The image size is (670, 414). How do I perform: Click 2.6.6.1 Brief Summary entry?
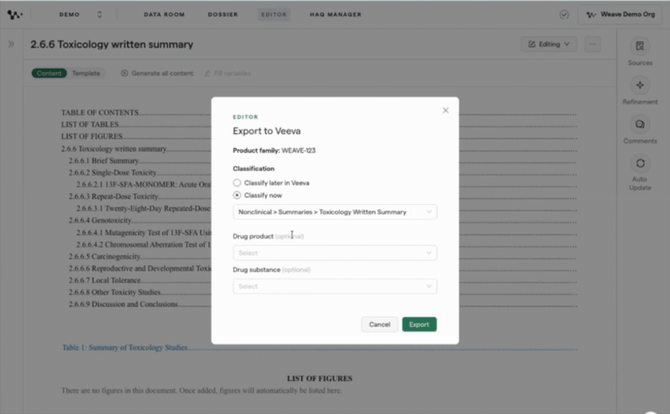104,161
